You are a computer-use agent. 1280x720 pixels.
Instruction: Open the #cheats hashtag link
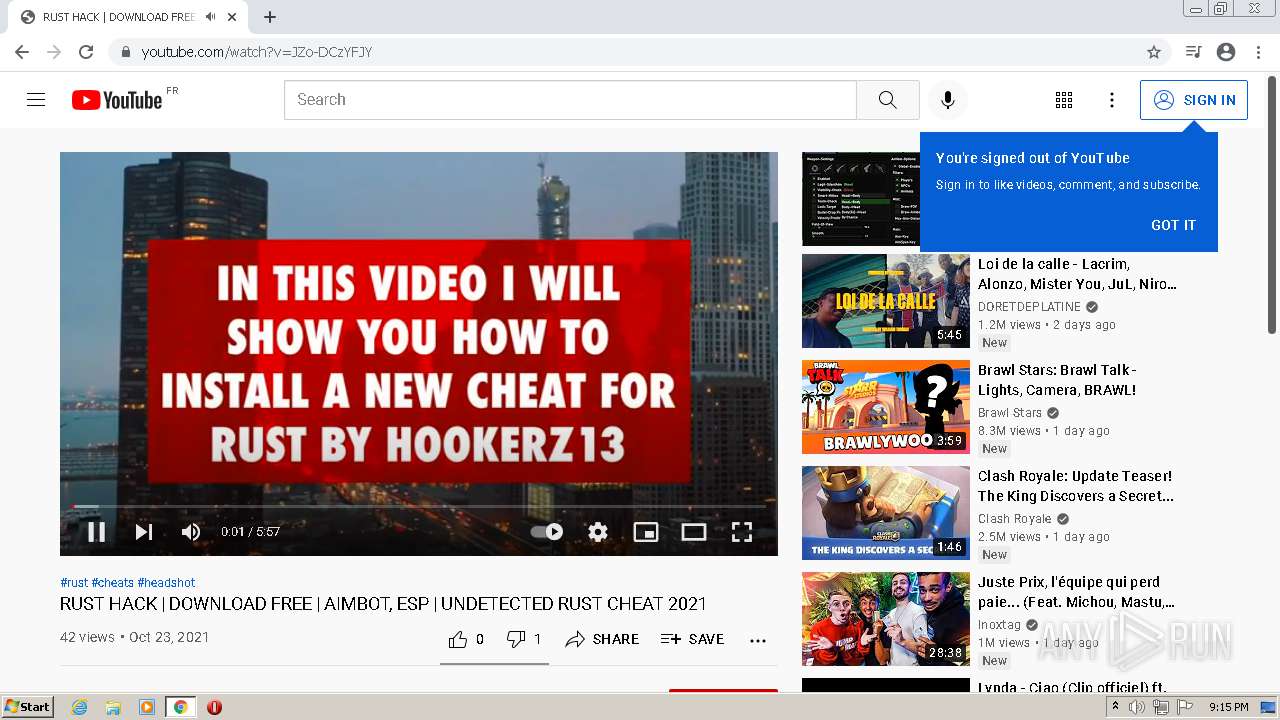pyautogui.click(x=113, y=583)
